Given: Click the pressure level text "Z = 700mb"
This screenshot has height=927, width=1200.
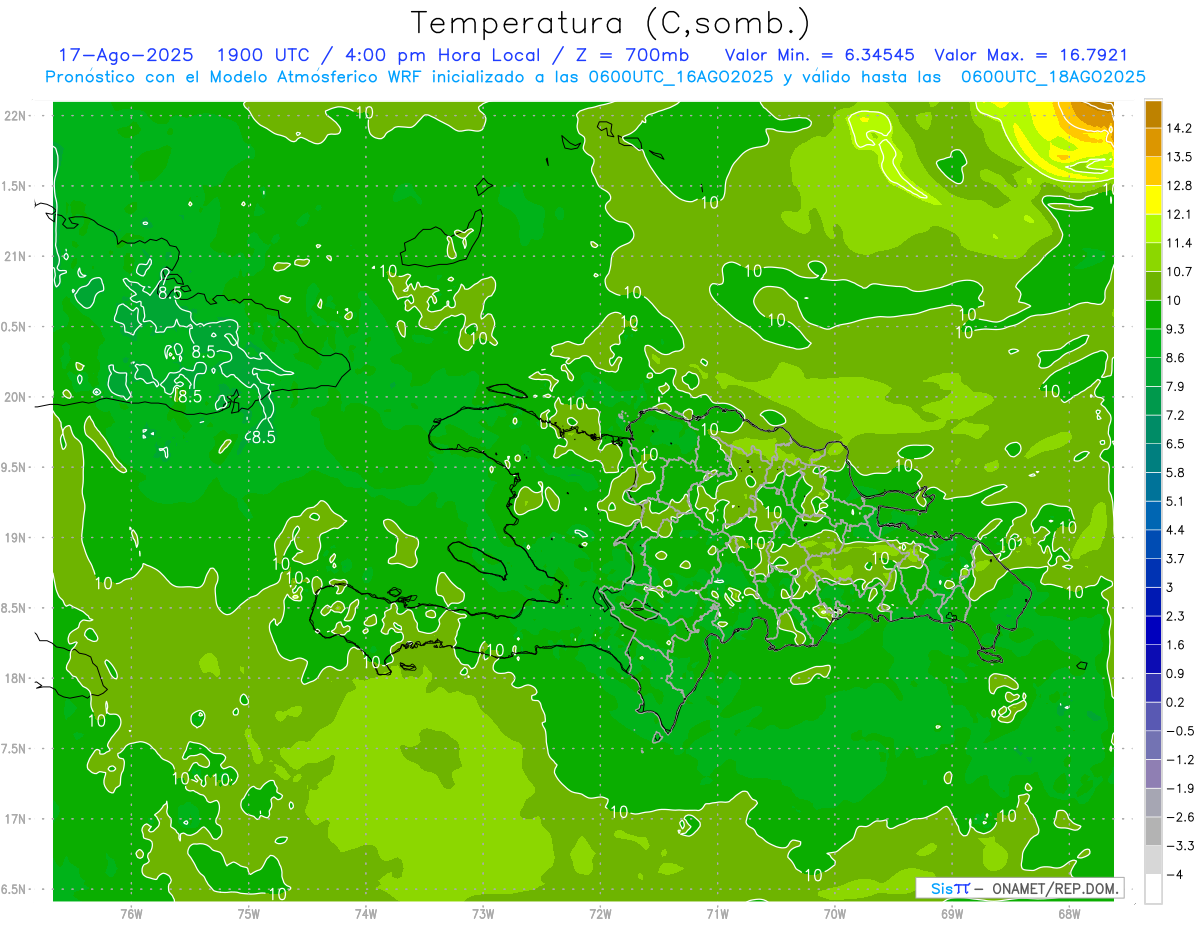Looking at the screenshot, I should tap(628, 55).
